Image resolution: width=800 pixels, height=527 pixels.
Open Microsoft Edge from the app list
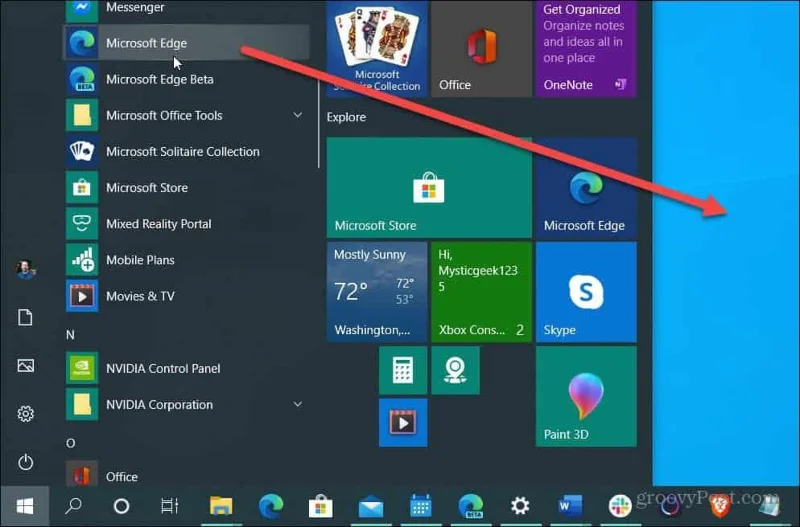coord(186,43)
